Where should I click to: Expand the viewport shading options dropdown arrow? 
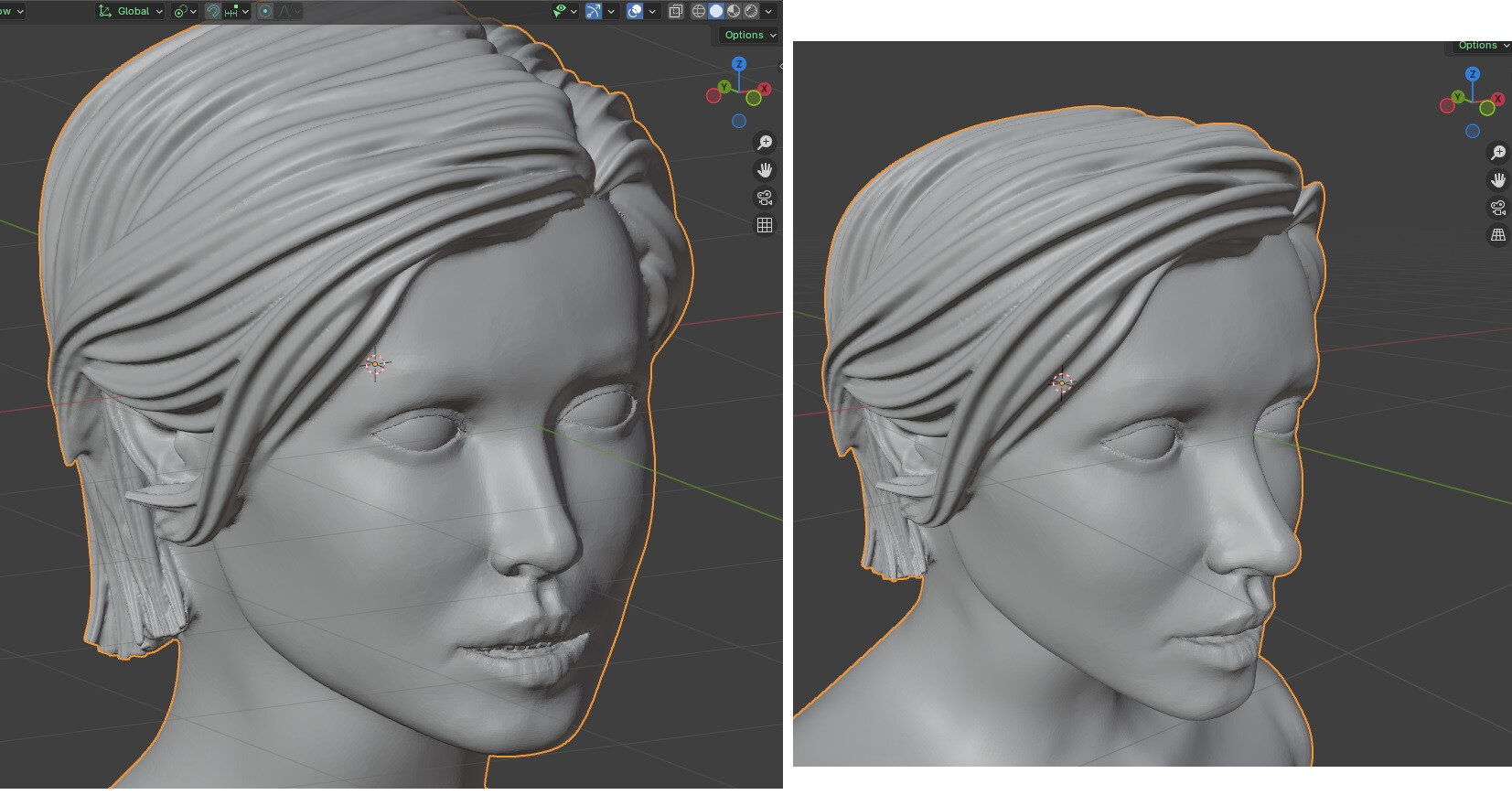(x=768, y=11)
